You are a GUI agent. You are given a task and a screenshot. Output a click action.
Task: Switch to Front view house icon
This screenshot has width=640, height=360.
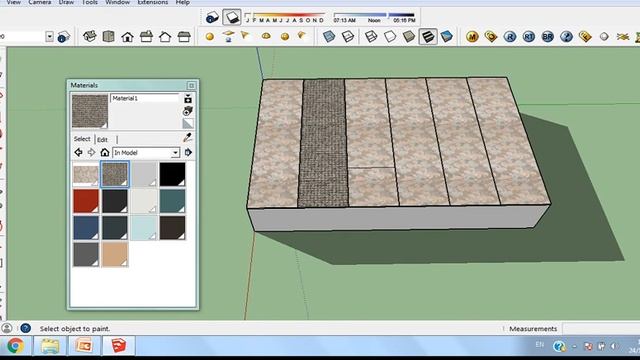[x=127, y=37]
